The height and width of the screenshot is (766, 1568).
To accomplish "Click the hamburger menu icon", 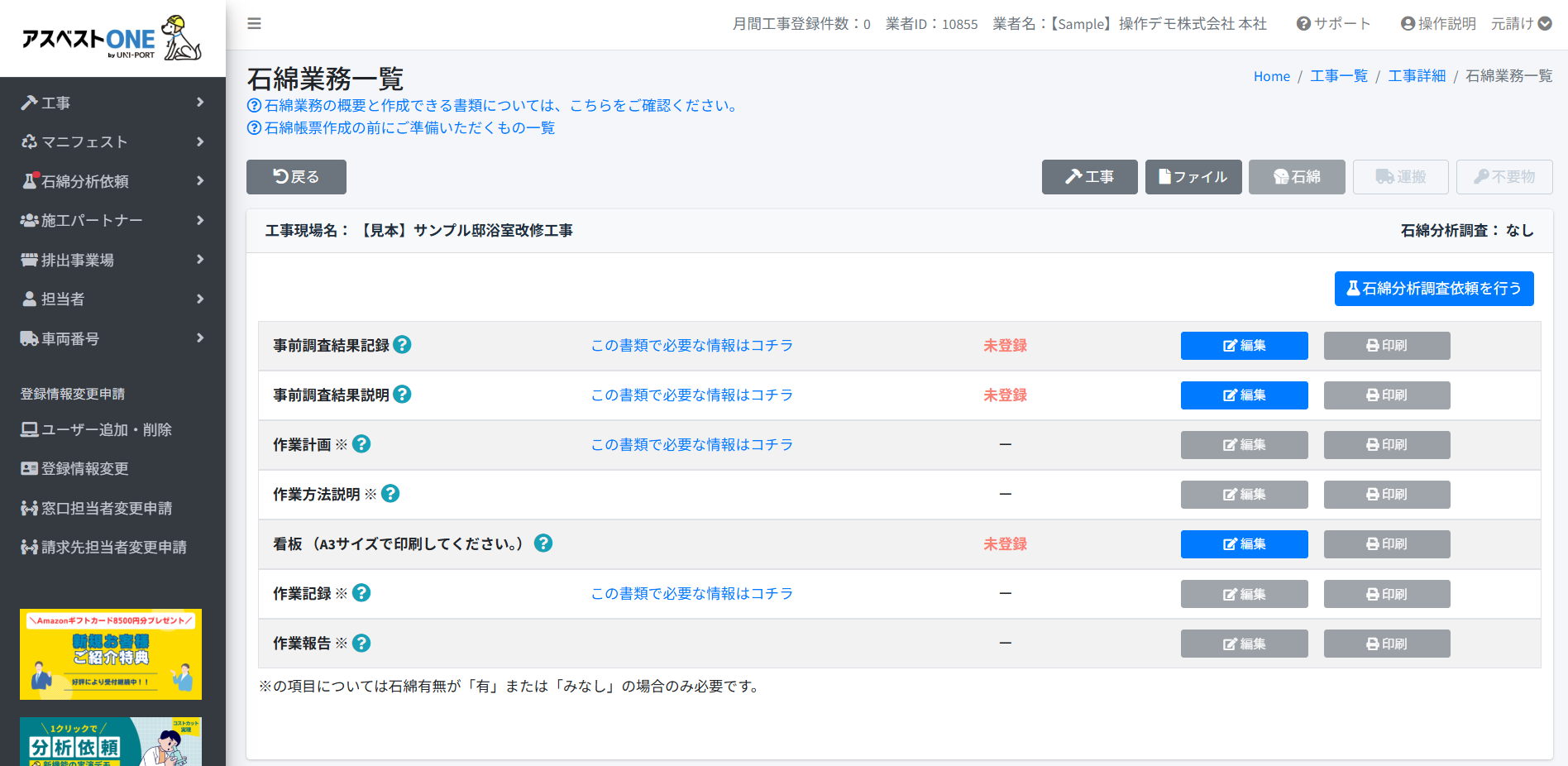I will [254, 24].
